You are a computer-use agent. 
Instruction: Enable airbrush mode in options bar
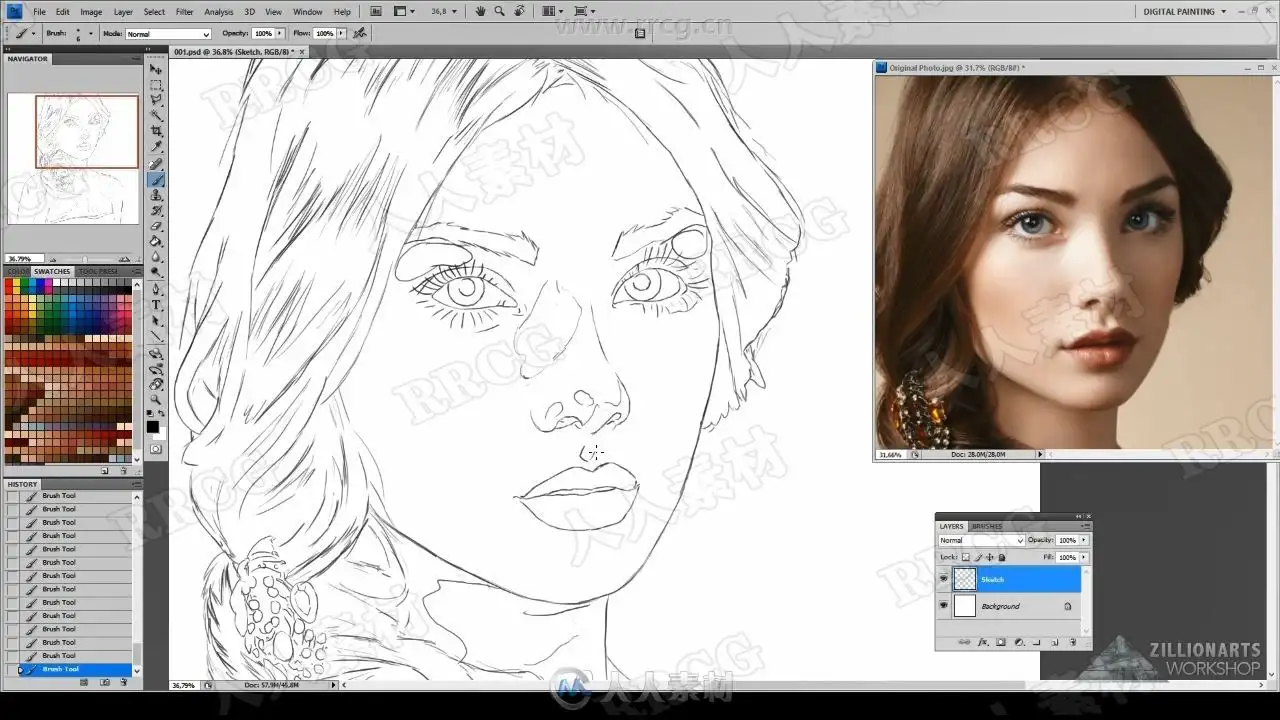(x=360, y=33)
